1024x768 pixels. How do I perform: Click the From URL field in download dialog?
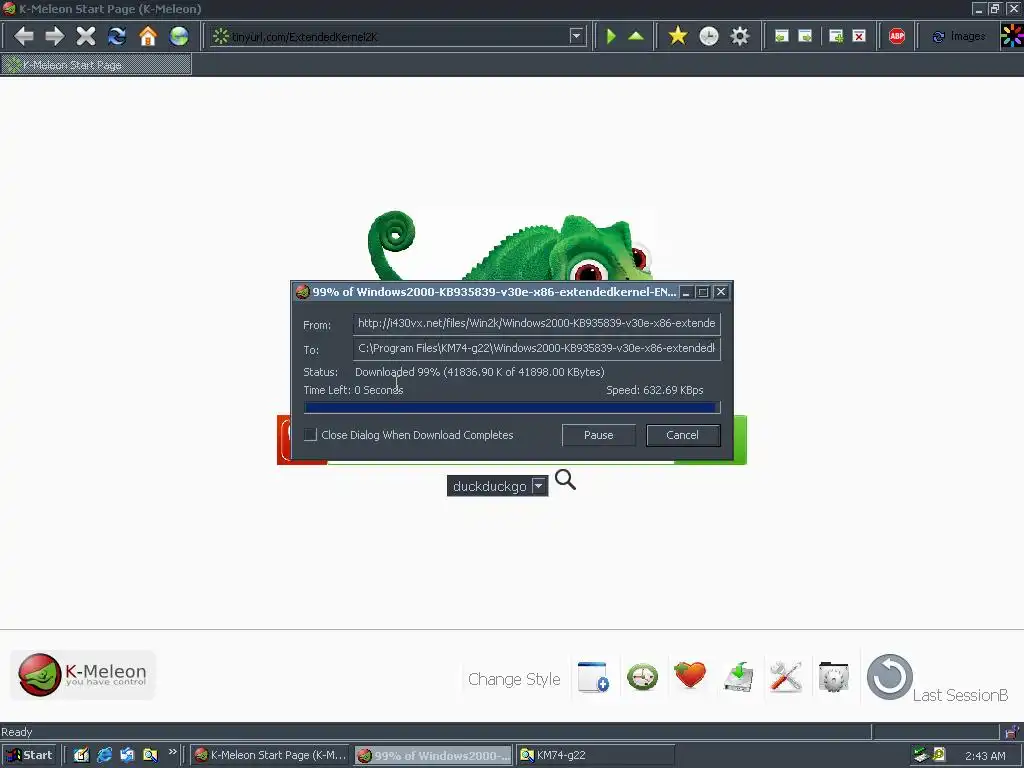tap(536, 323)
